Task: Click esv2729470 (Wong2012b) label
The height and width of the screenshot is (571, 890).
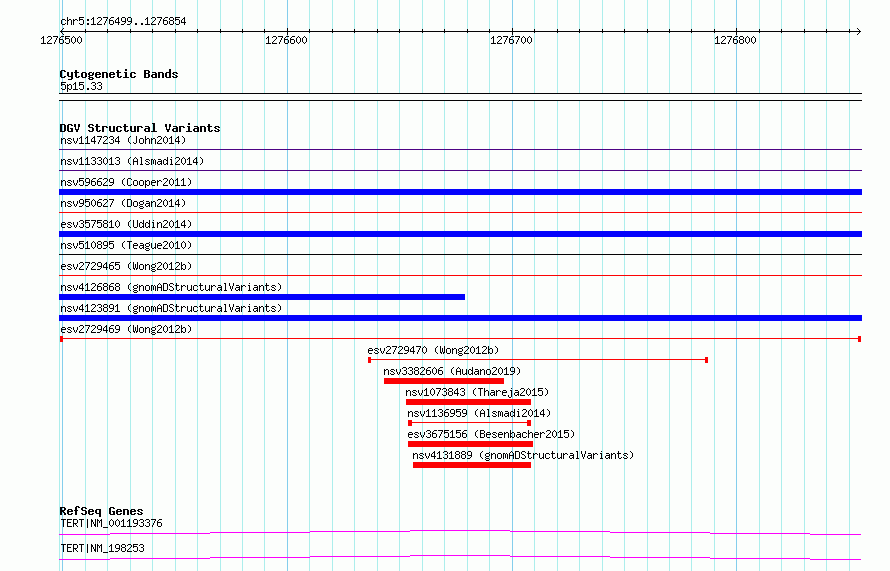Action: [433, 350]
